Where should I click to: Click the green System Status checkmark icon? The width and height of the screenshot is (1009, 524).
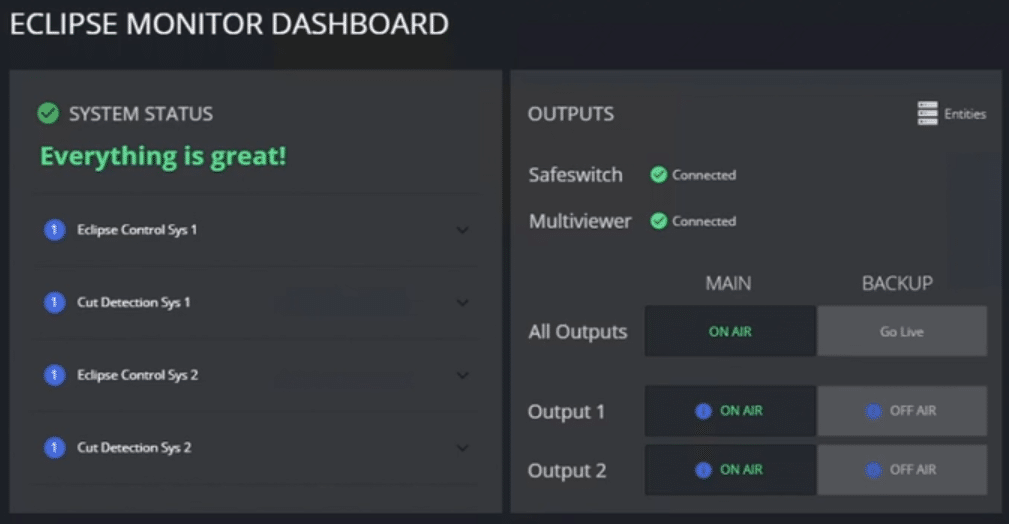[x=48, y=113]
